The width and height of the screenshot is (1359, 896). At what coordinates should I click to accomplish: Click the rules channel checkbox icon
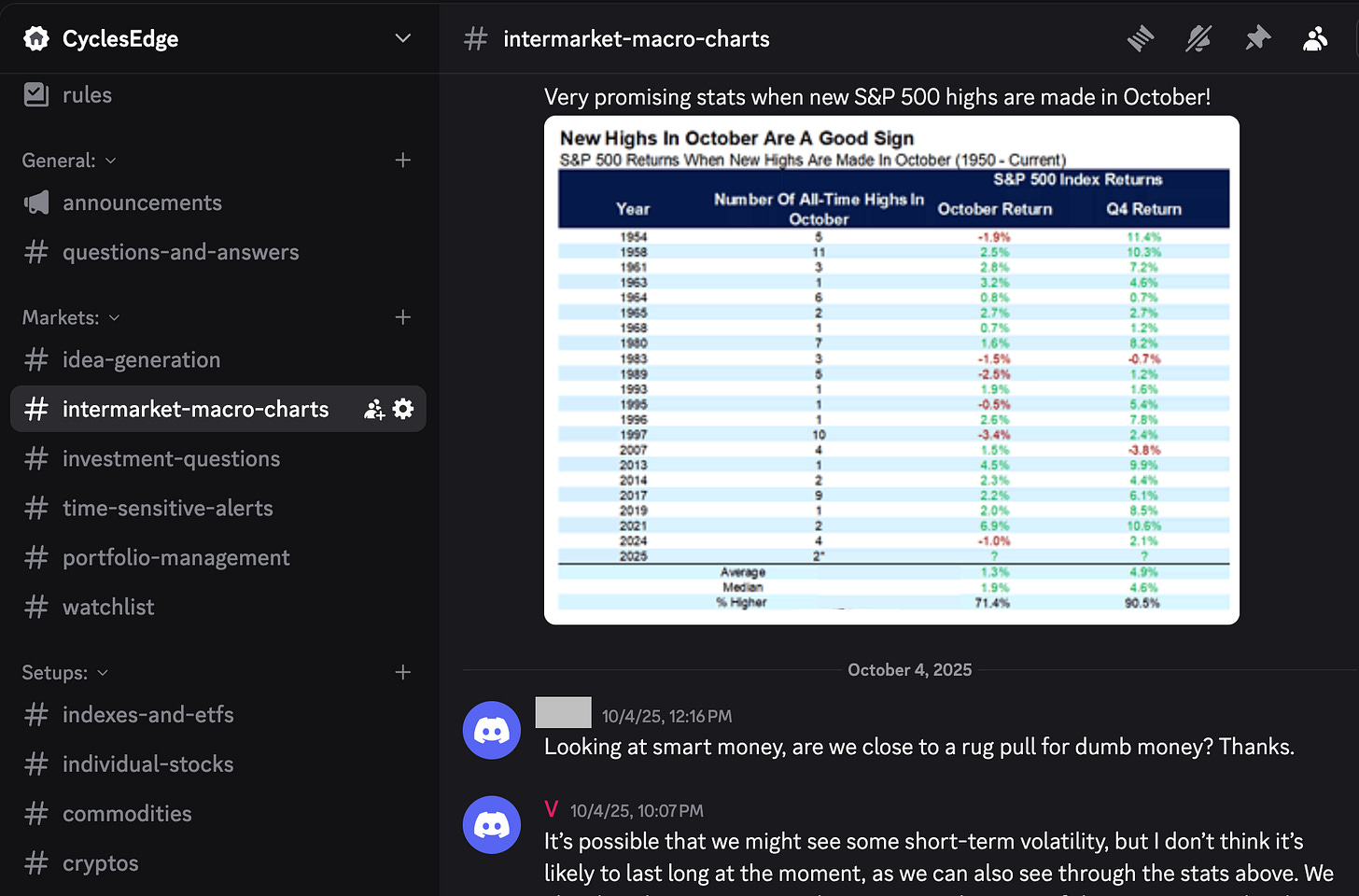(36, 94)
